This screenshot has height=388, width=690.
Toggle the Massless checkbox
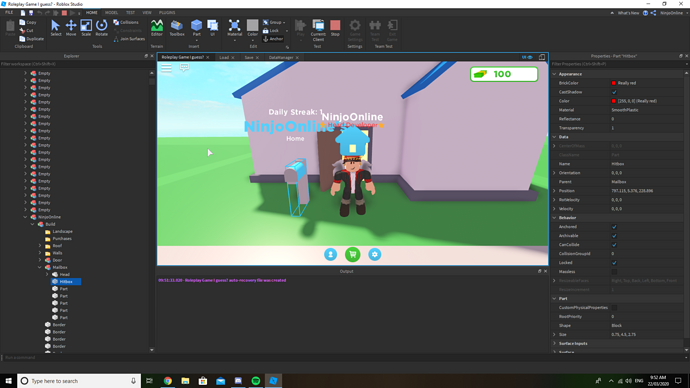pyautogui.click(x=614, y=271)
